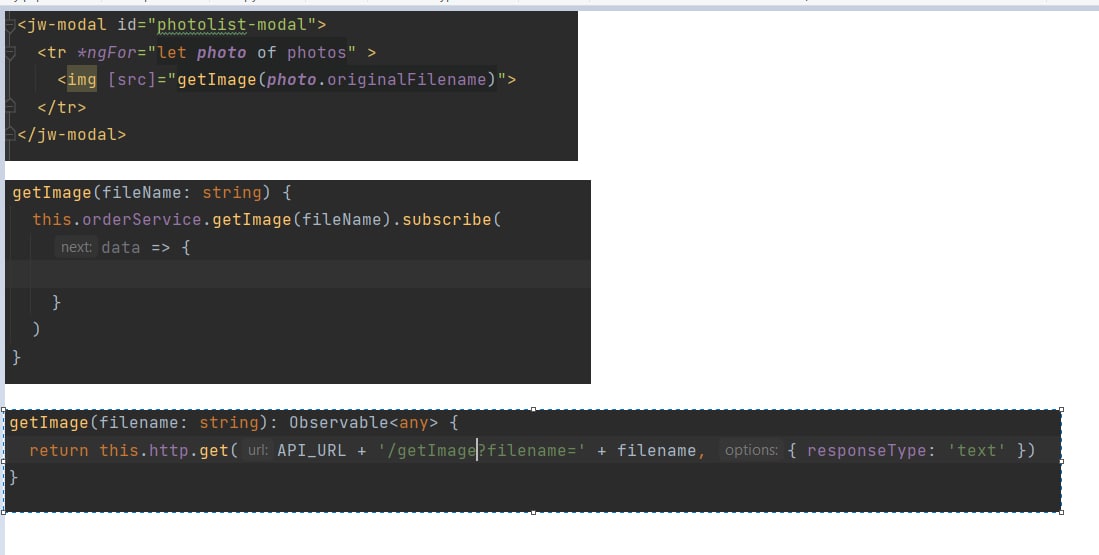Image resolution: width=1099 pixels, height=555 pixels.
Task: Grab the top-right handle of selected image
Action: tap(1062, 410)
